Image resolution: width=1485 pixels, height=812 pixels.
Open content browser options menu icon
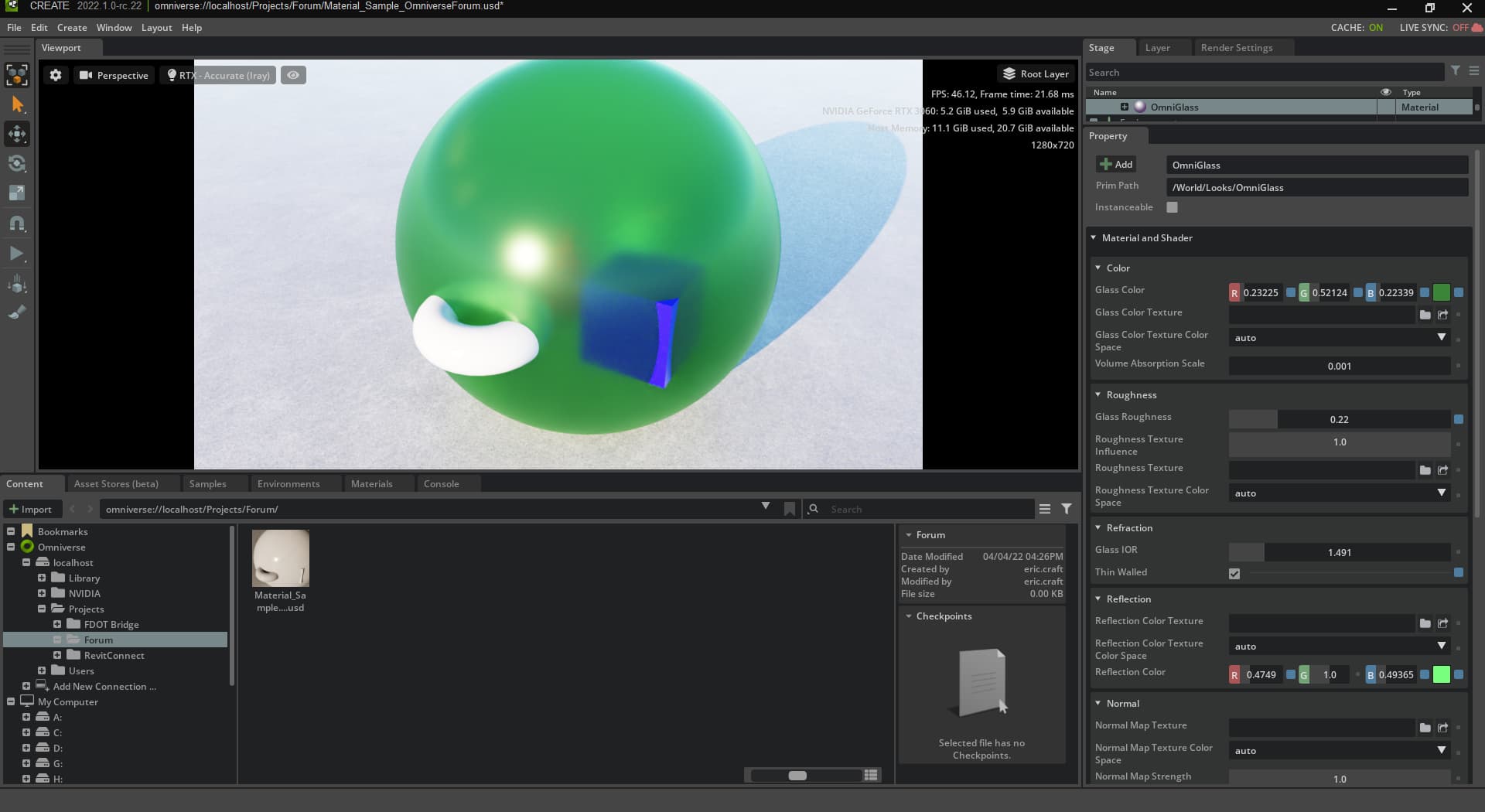click(1045, 509)
